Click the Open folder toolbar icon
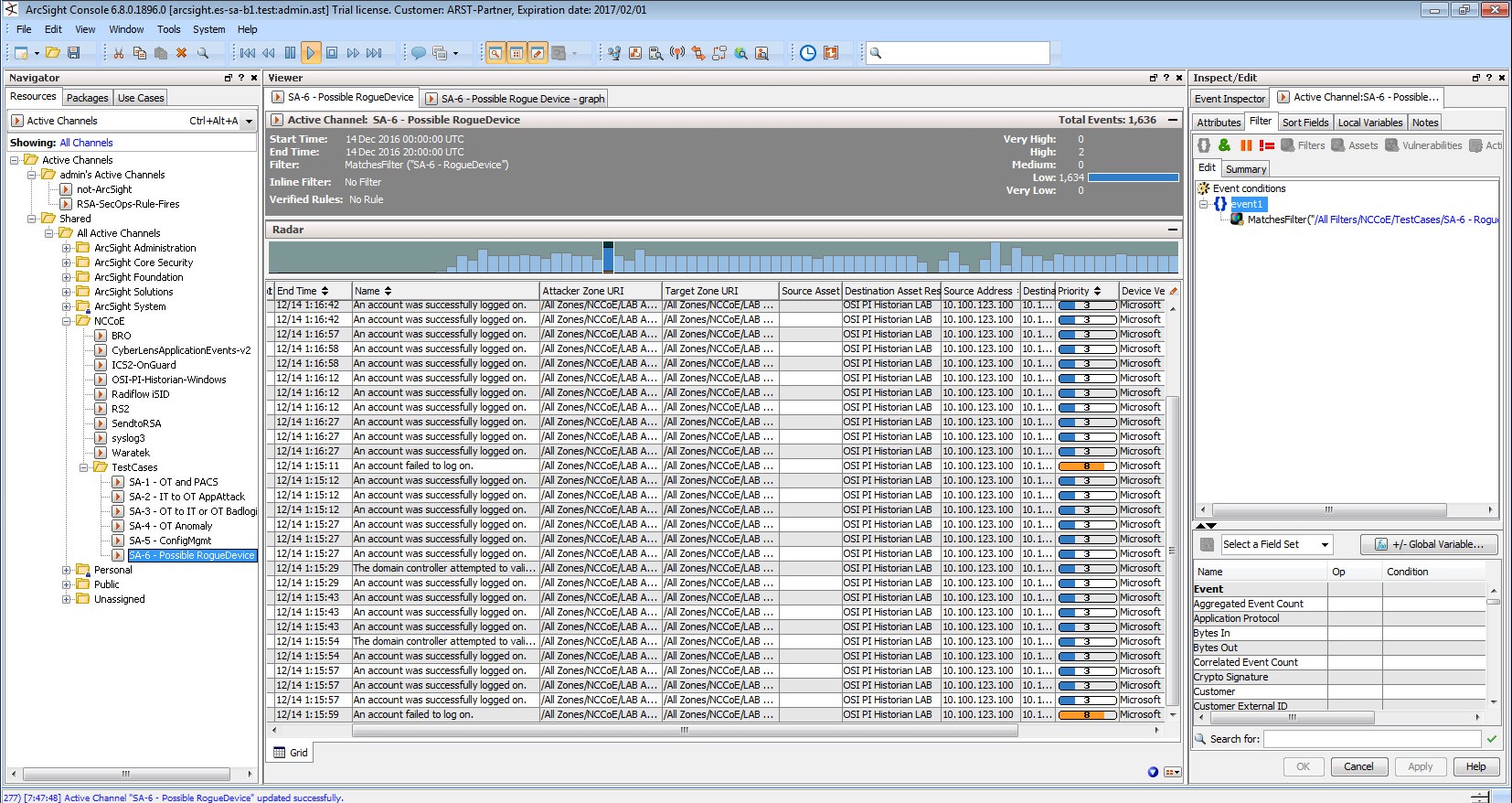1512x803 pixels. tap(53, 53)
